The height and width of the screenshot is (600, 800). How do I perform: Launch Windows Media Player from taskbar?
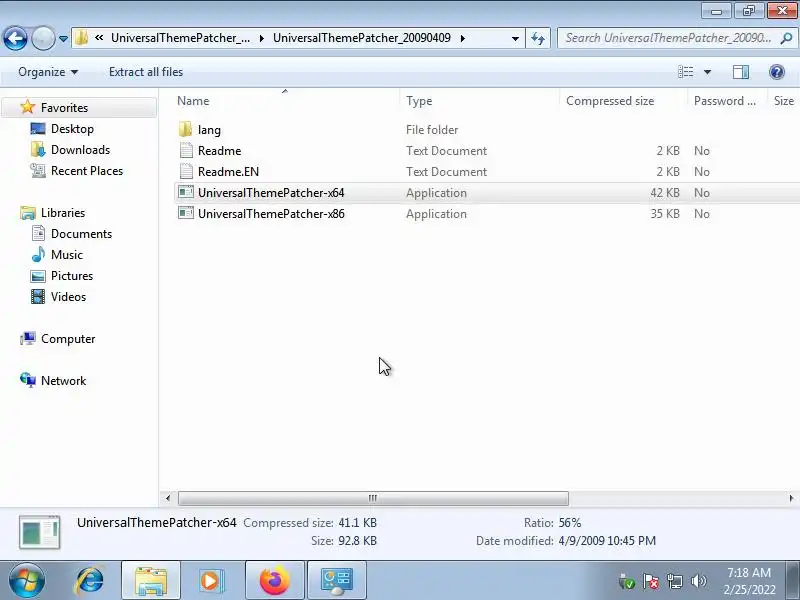[x=211, y=580]
